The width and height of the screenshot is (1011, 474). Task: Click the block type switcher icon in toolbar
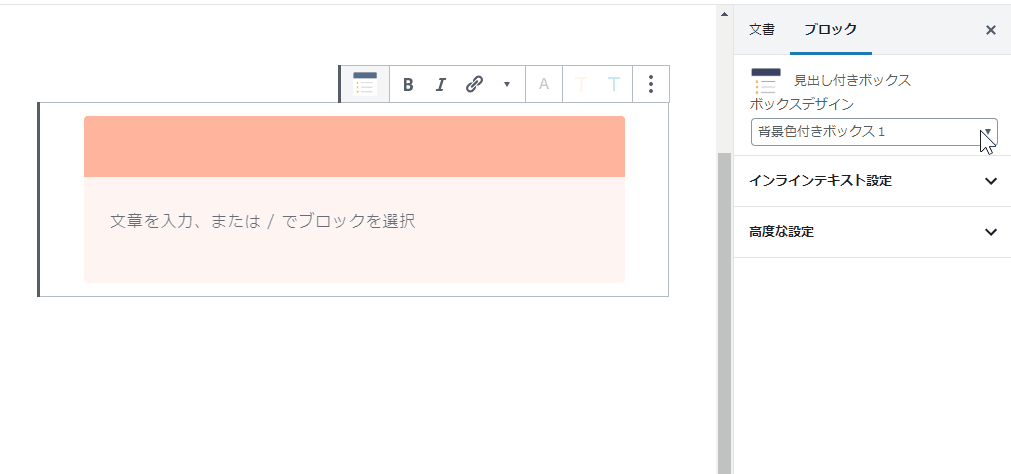pos(365,84)
